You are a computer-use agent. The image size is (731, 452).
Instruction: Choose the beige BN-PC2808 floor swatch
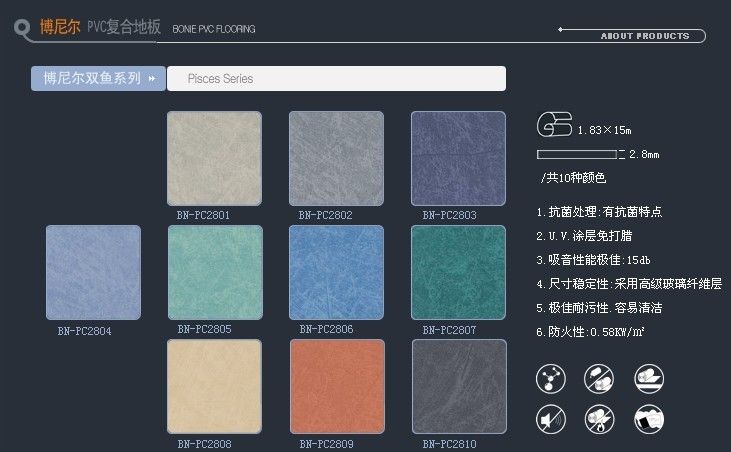214,386
